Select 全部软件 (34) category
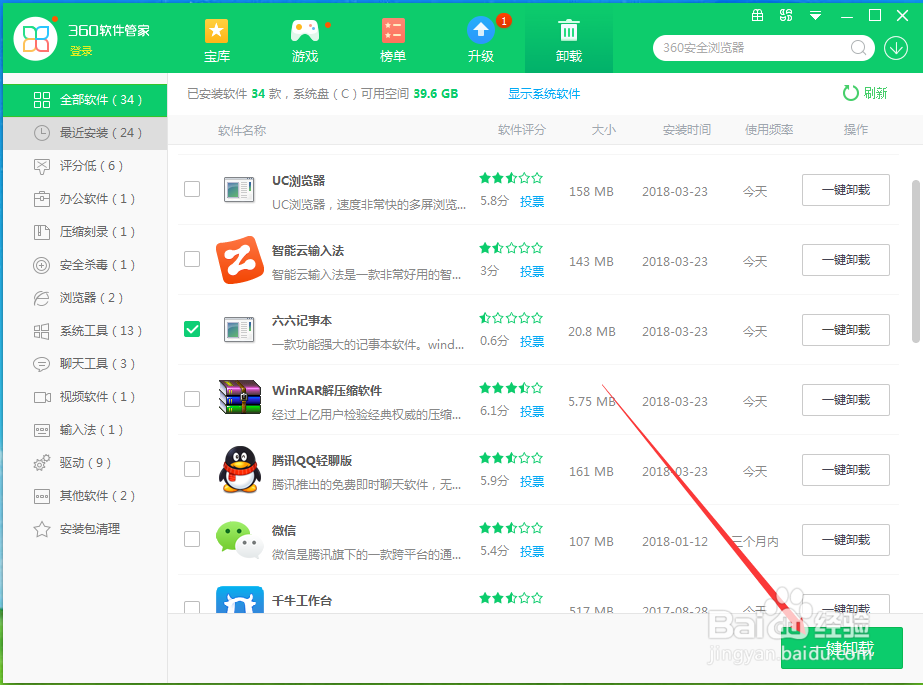 [85, 100]
